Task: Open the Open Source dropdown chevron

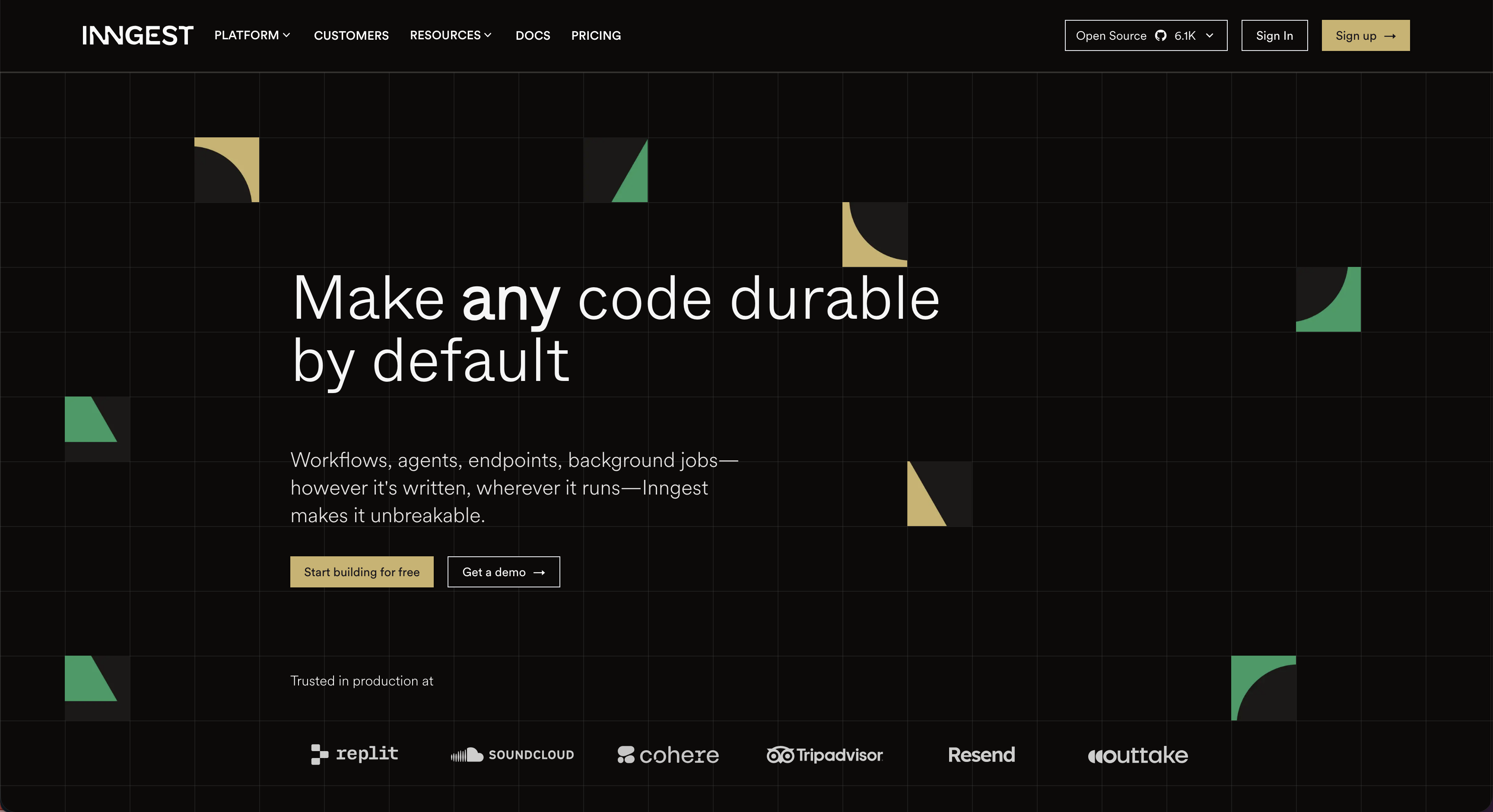Action: 1210,36
